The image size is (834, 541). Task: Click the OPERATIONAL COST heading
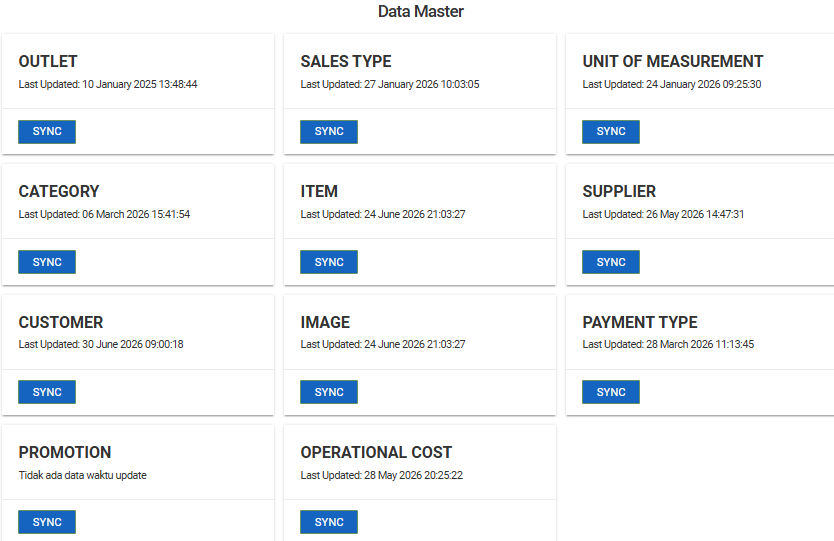point(376,452)
